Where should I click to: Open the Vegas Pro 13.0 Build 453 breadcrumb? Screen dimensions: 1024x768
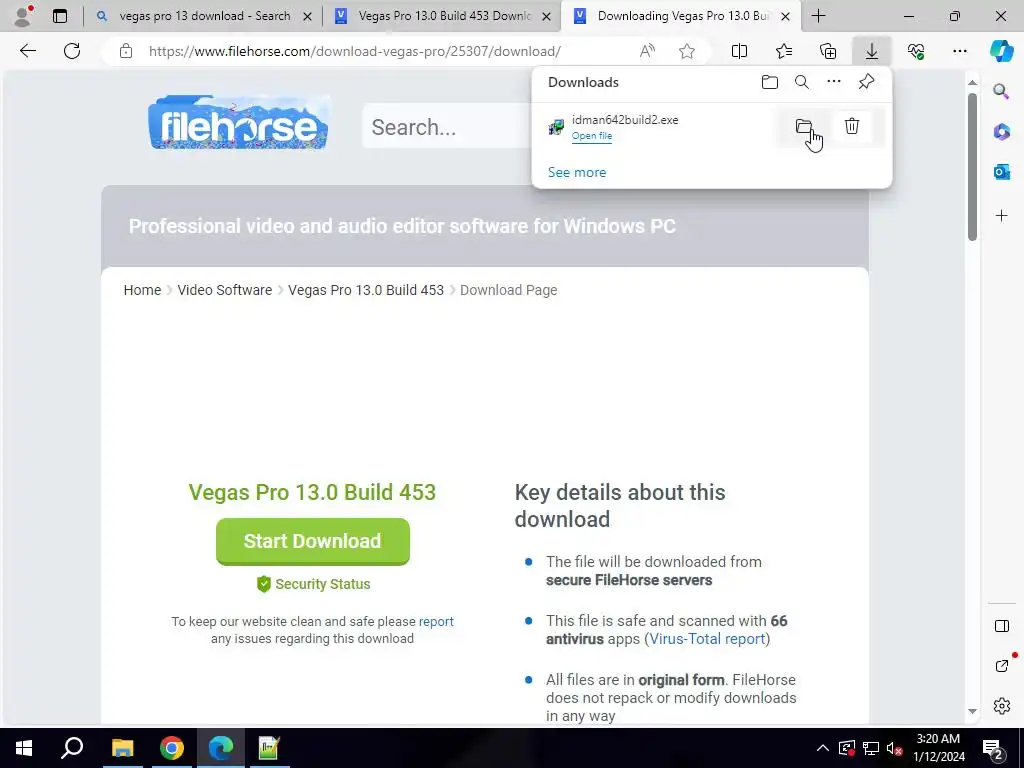coord(366,290)
